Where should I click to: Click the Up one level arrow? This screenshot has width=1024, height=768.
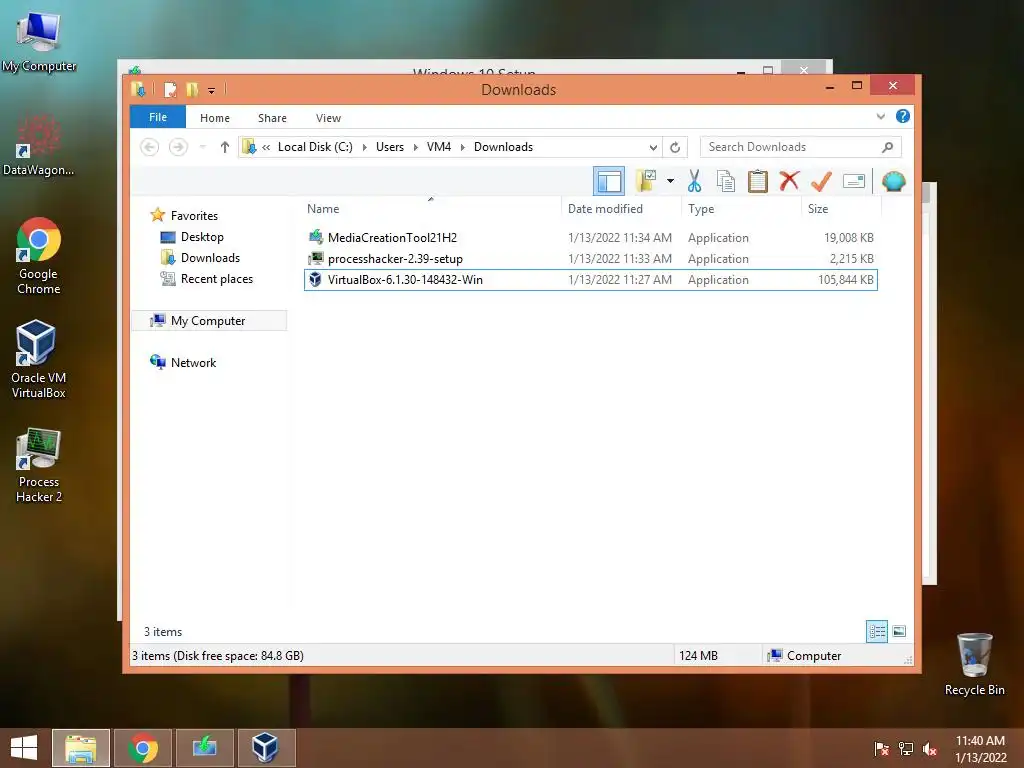point(225,147)
